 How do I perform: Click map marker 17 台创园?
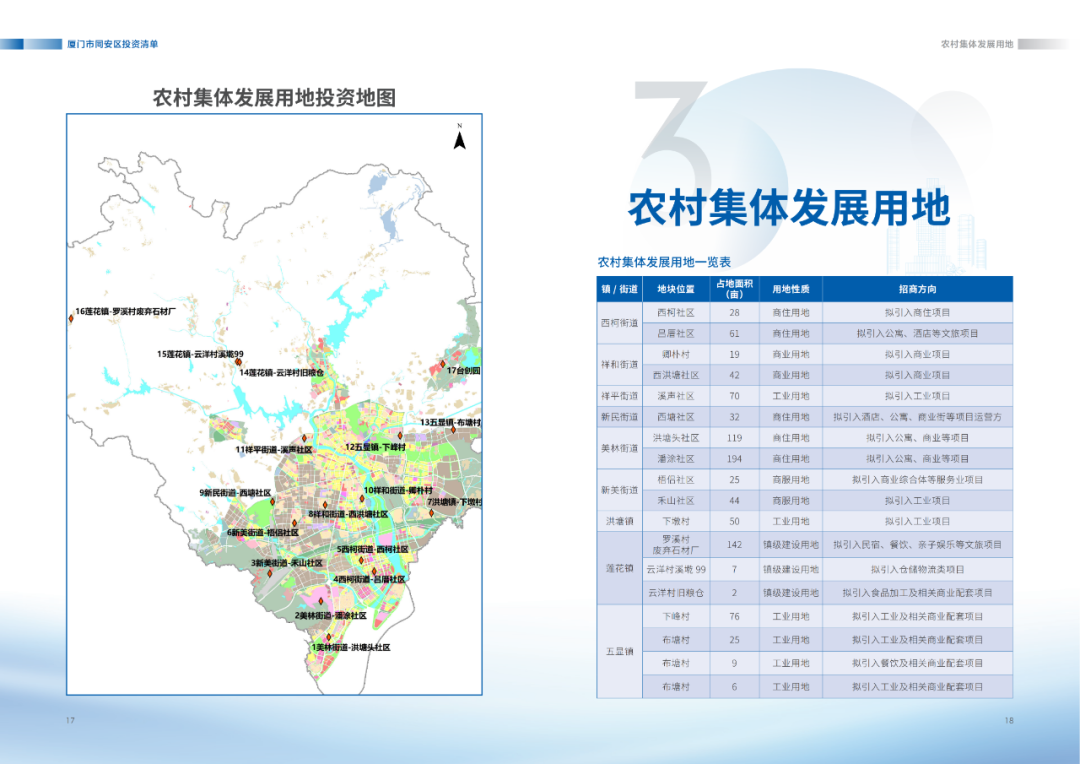pos(442,366)
